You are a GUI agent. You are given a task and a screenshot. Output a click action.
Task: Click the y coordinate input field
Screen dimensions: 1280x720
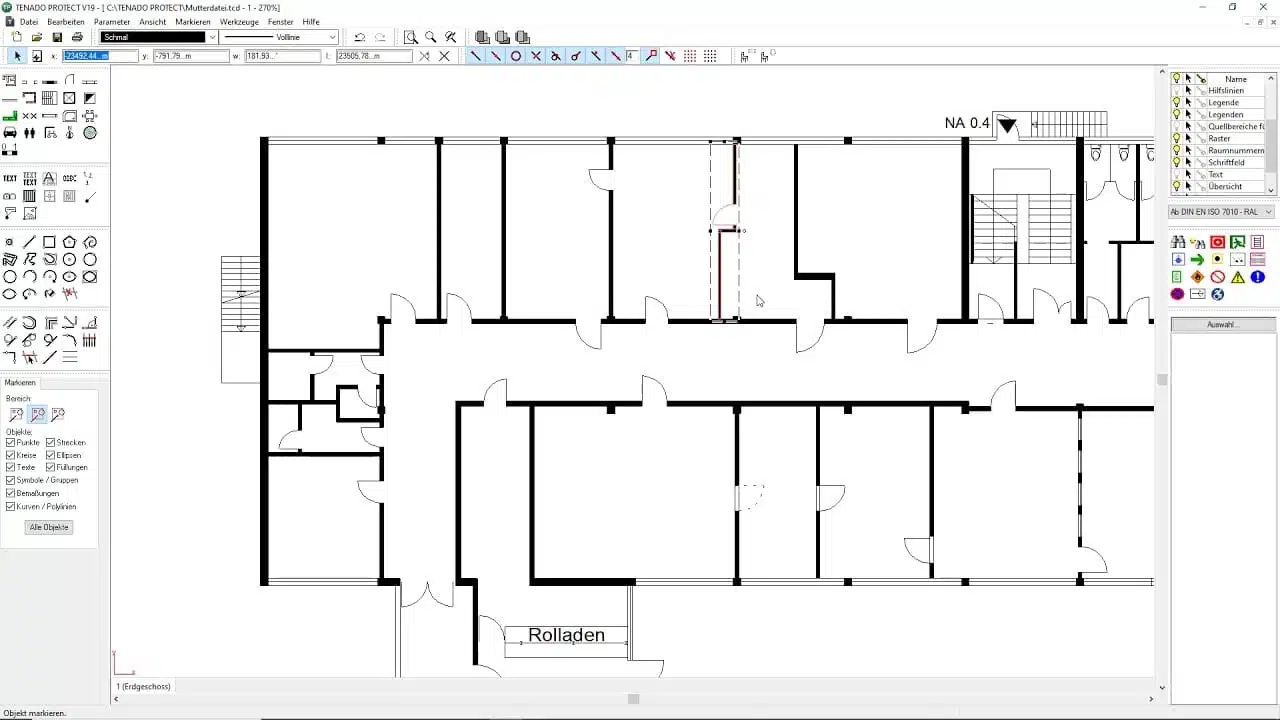[x=191, y=56]
